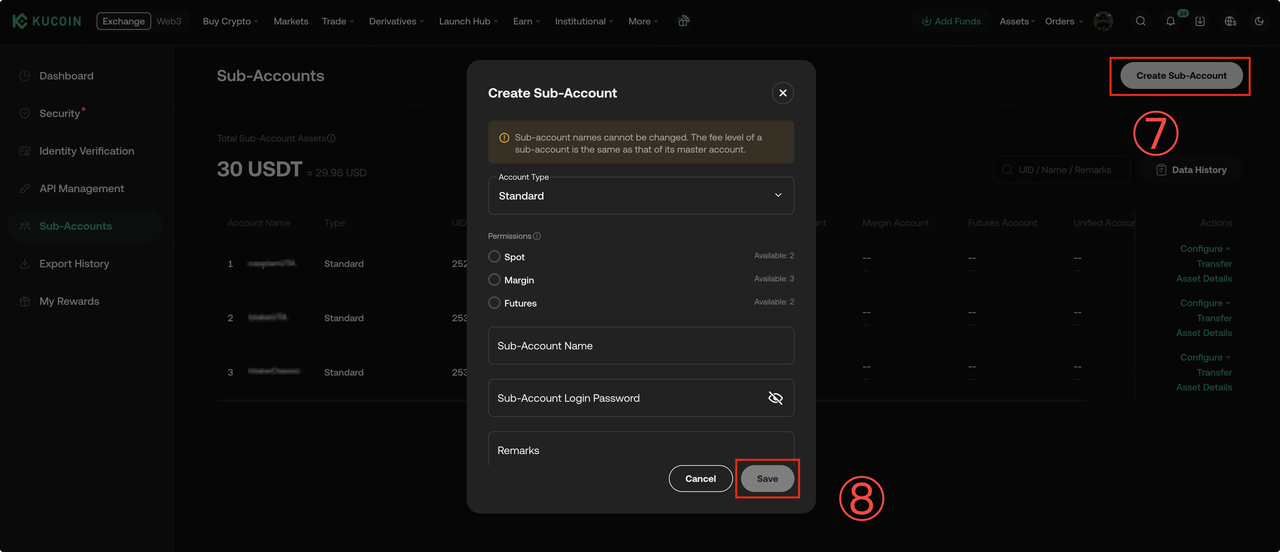This screenshot has width=1280, height=552.
Task: Open the gift rewards icon in navbar
Action: pyautogui.click(x=684, y=21)
